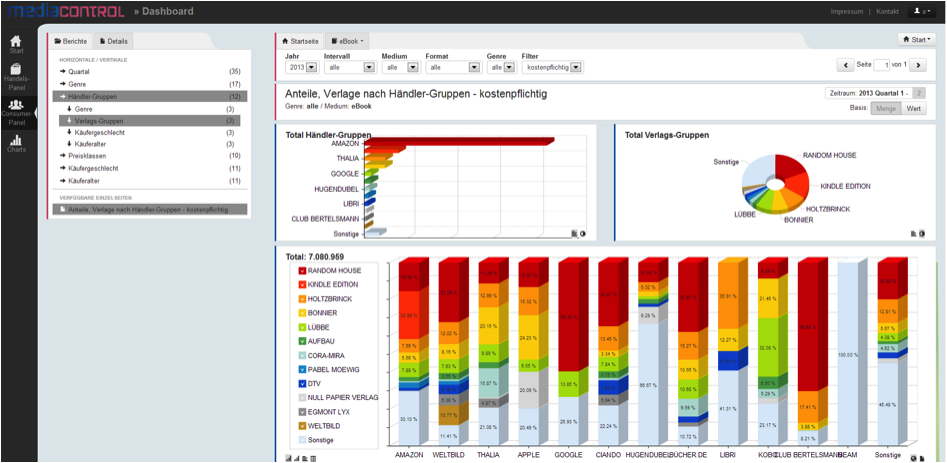
Task: Go to the previous page arrow
Action: [844, 65]
